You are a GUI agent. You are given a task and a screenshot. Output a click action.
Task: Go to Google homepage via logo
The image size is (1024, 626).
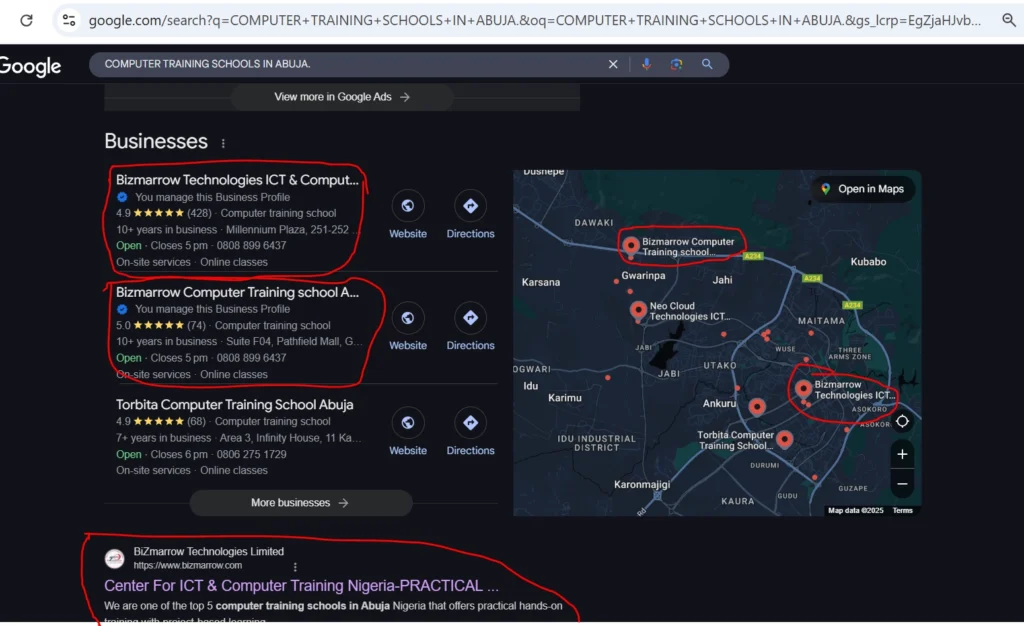point(30,65)
